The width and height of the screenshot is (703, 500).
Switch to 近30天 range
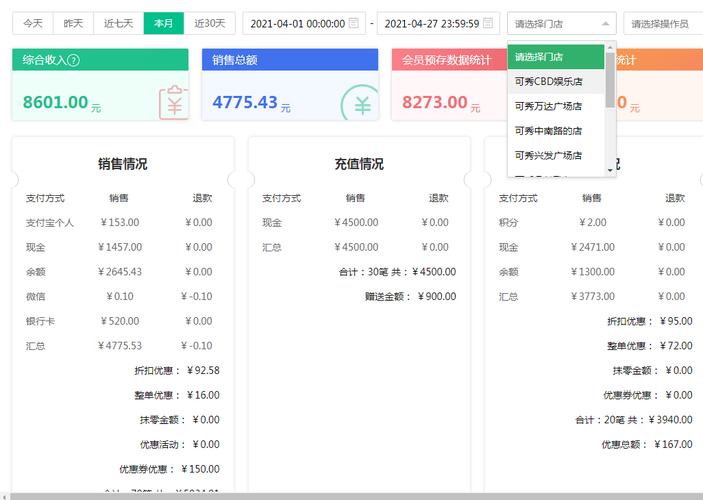[x=209, y=23]
